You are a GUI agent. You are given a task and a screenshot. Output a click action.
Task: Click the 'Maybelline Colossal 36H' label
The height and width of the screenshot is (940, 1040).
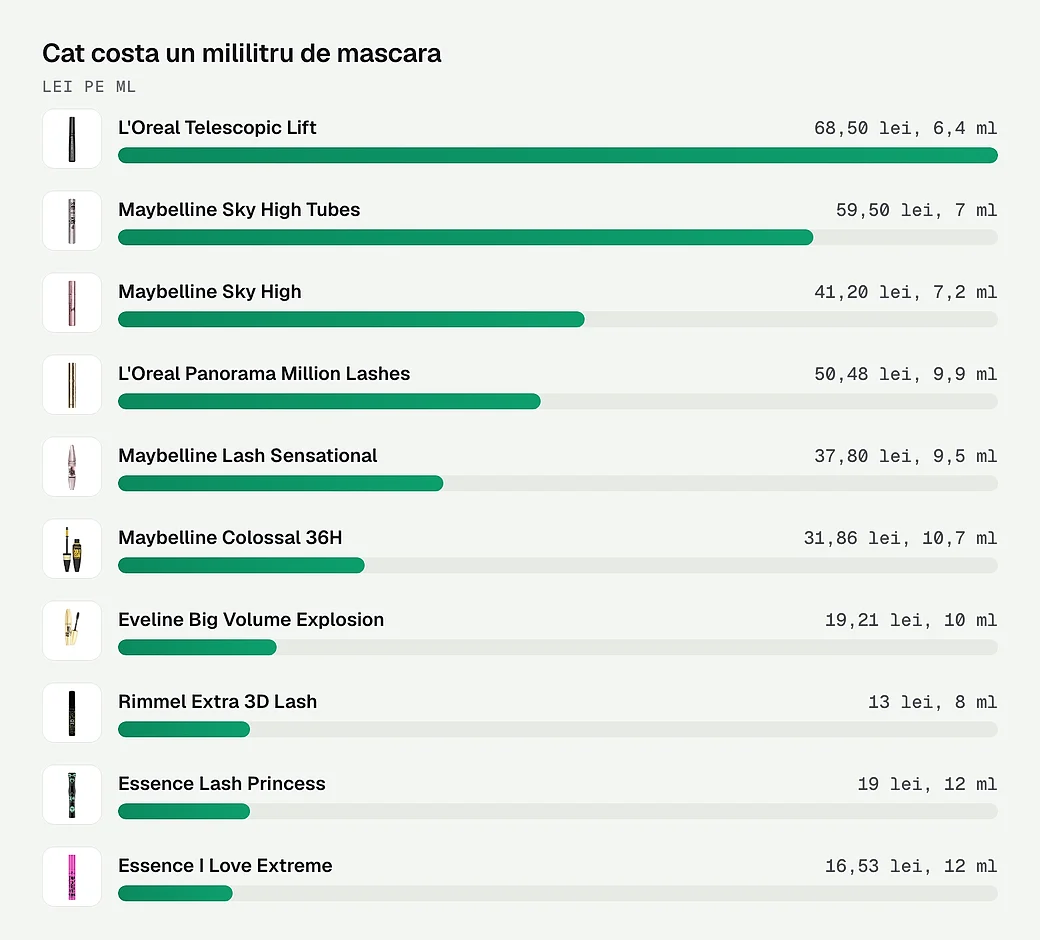point(230,537)
